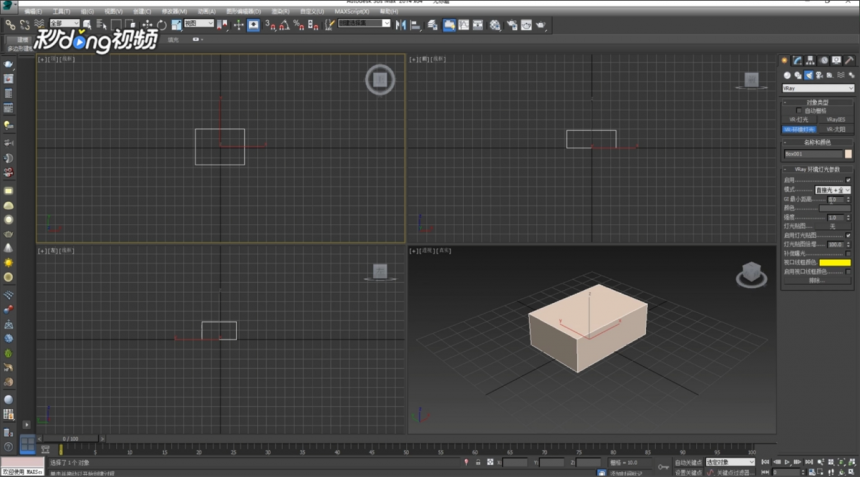Open the Layer Manager icon
The width and height of the screenshot is (860, 477).
coord(433,25)
